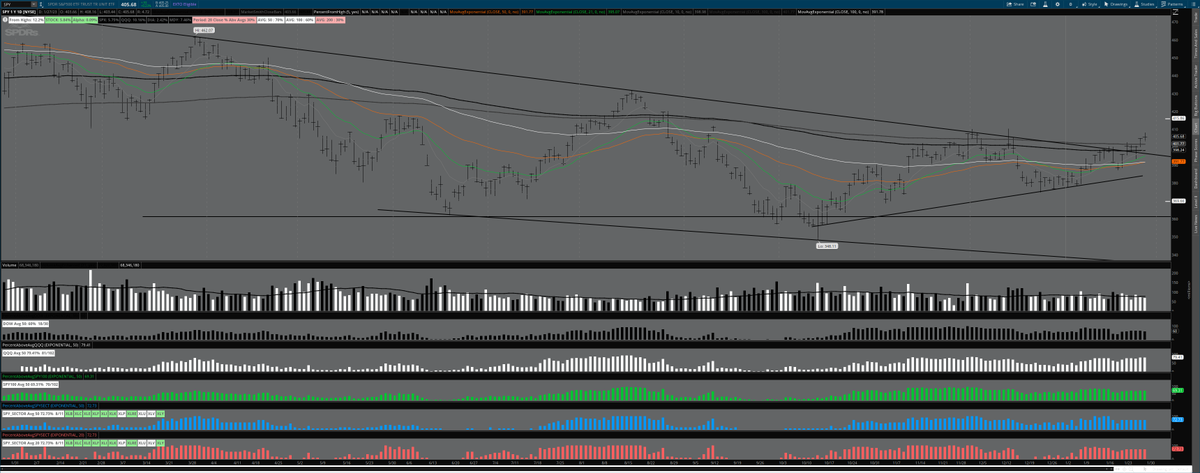Click the white MovAvgExponential (CLOSE, 100) label
1200x473 pixels.
tap(833, 12)
